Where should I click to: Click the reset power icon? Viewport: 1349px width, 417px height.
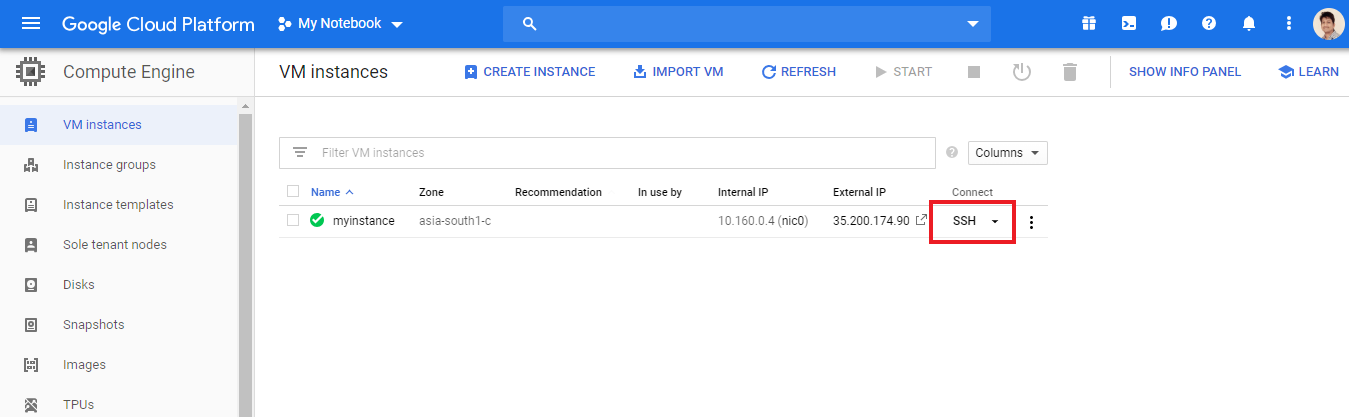(x=1021, y=72)
